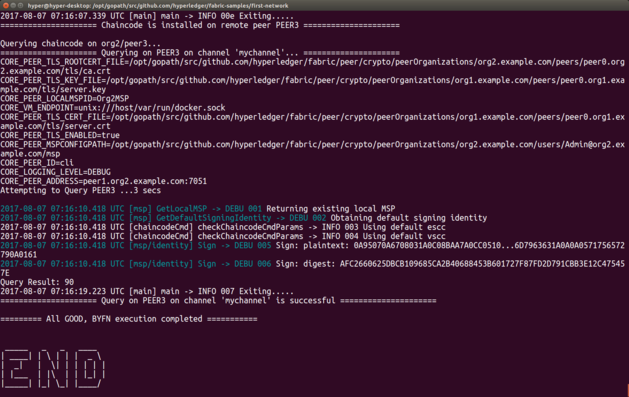Viewport: 629px width, 397px height.
Task: Click the 'All GOOD, BYFN execution completed' line
Action: click(x=129, y=319)
